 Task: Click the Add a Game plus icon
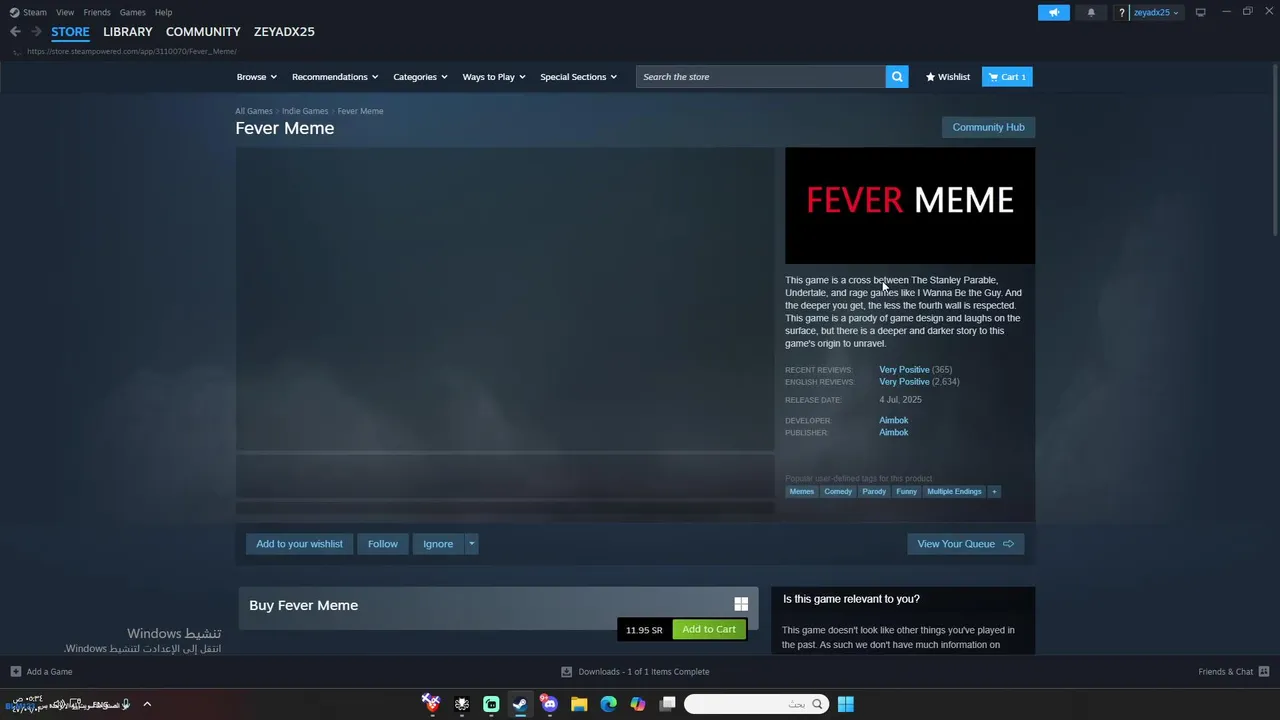pyautogui.click(x=15, y=672)
